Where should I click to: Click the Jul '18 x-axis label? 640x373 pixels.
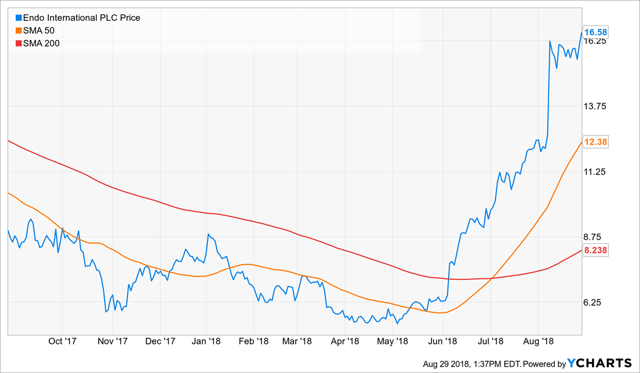point(490,341)
